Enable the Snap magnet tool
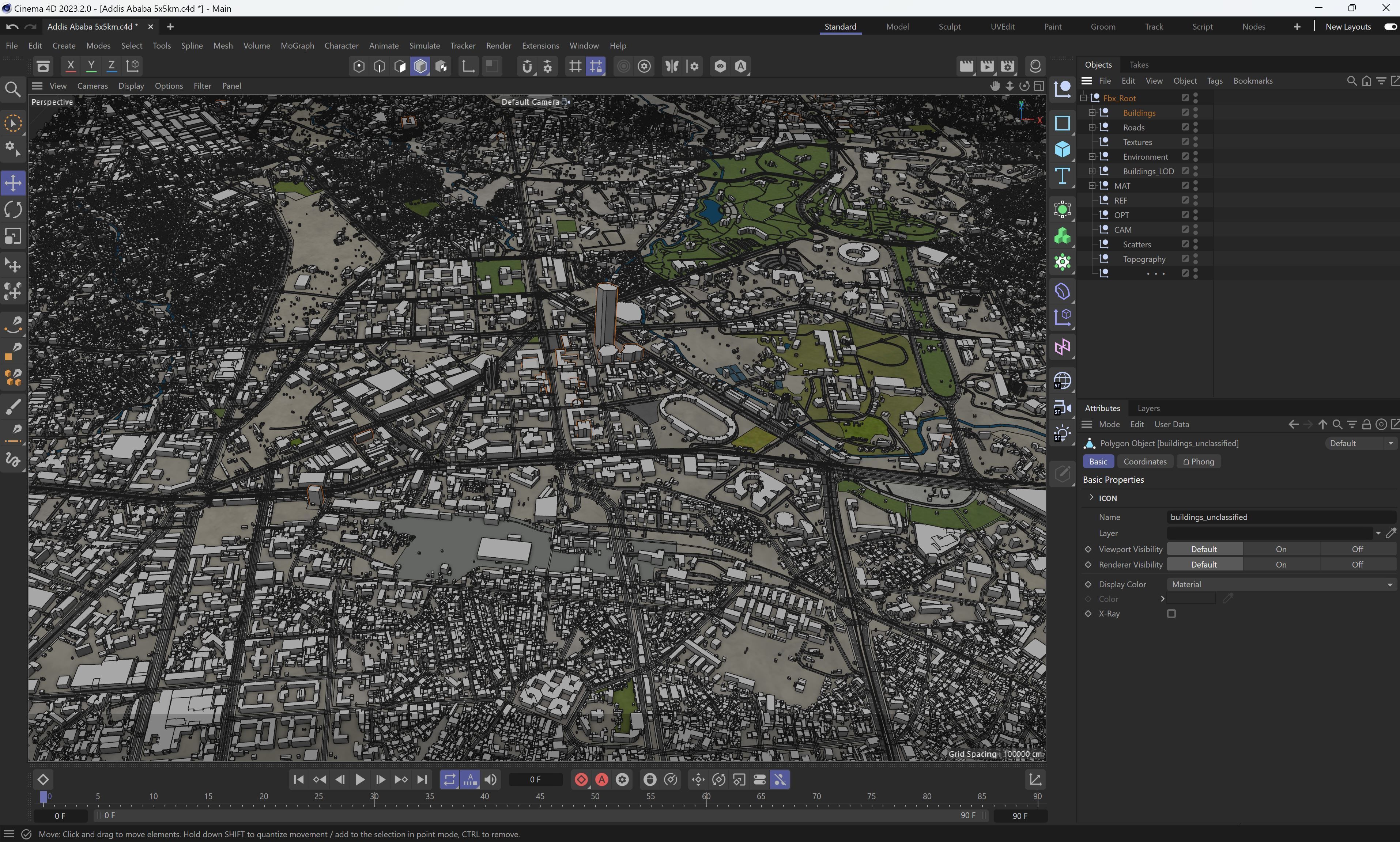The width and height of the screenshot is (1400, 842). click(x=527, y=67)
